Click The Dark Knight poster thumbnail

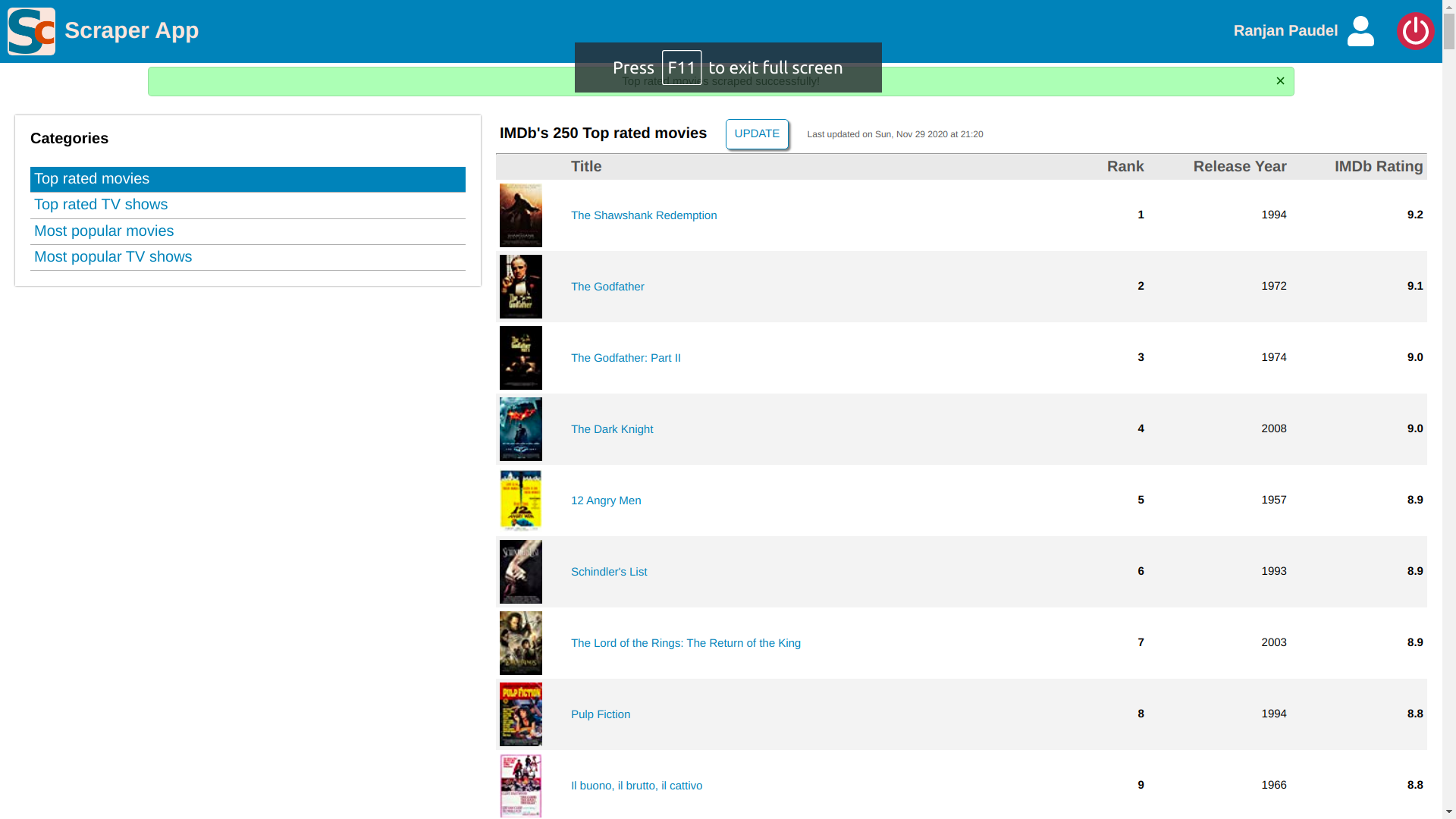[520, 429]
